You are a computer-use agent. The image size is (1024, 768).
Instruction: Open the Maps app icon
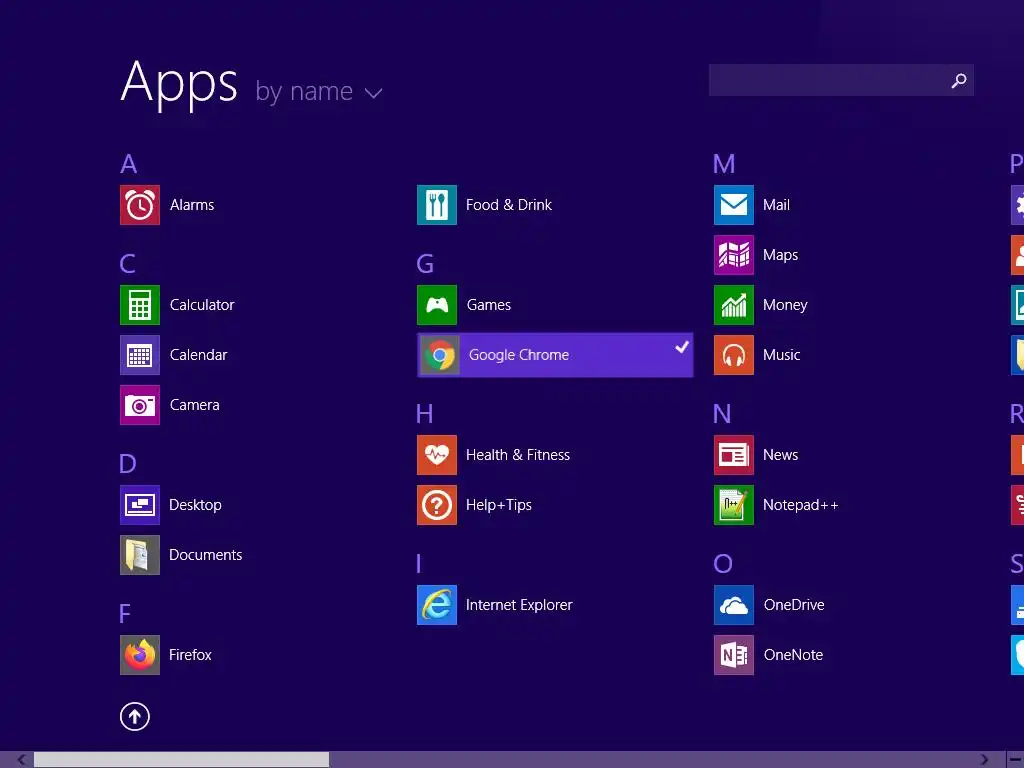coord(734,255)
